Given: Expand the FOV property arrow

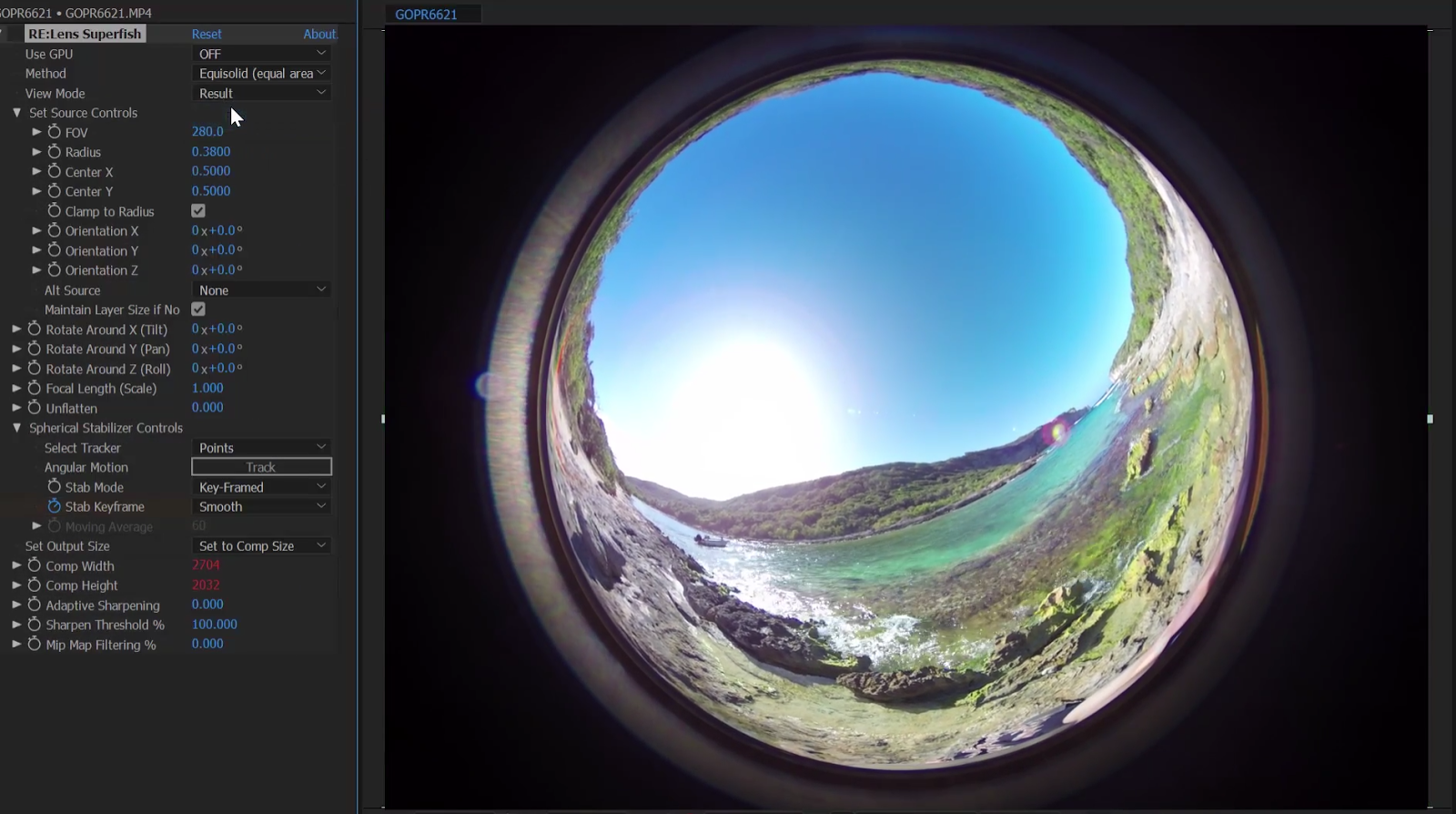Looking at the screenshot, I should (x=36, y=132).
